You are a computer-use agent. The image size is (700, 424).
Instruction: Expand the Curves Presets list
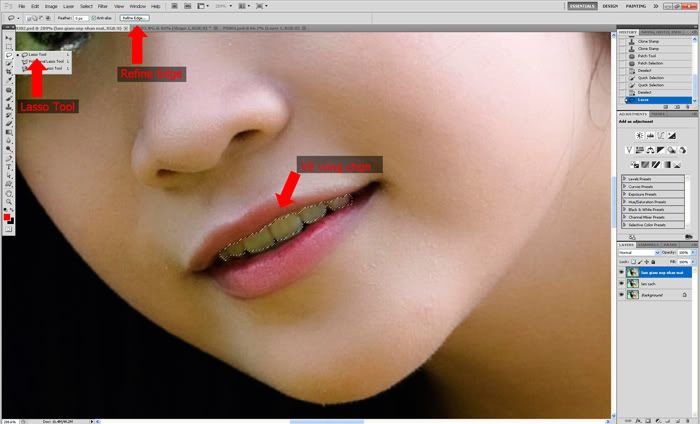(626, 184)
